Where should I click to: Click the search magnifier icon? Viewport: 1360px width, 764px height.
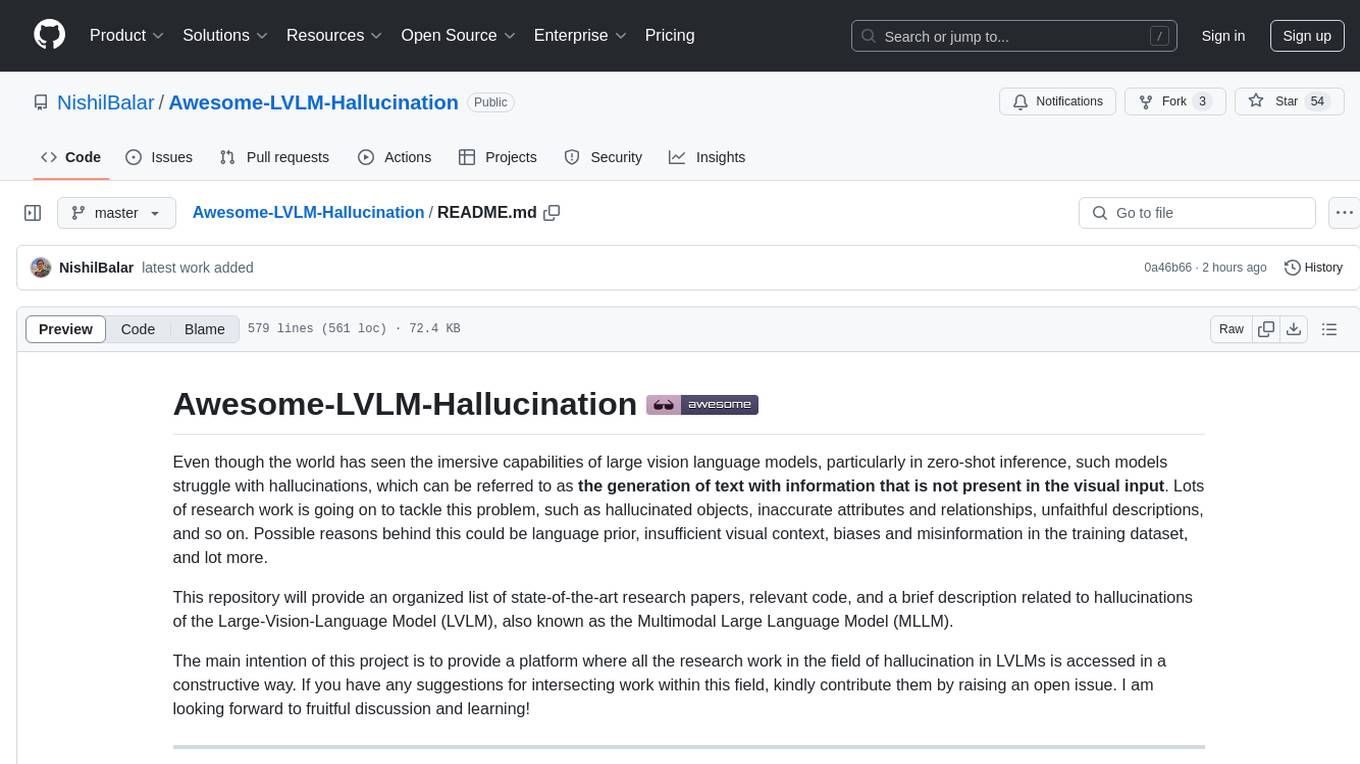869,36
